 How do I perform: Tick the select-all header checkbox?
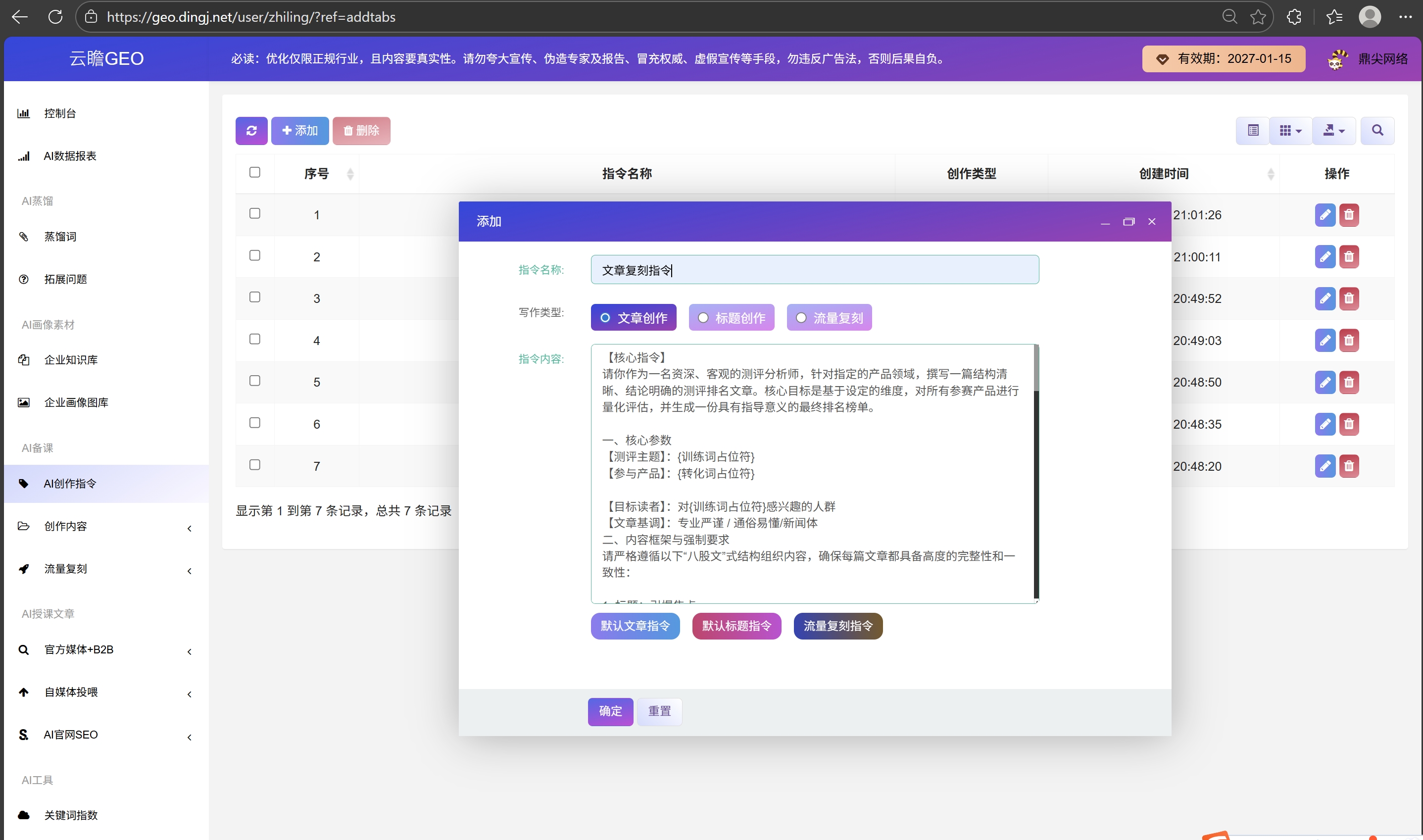point(255,172)
